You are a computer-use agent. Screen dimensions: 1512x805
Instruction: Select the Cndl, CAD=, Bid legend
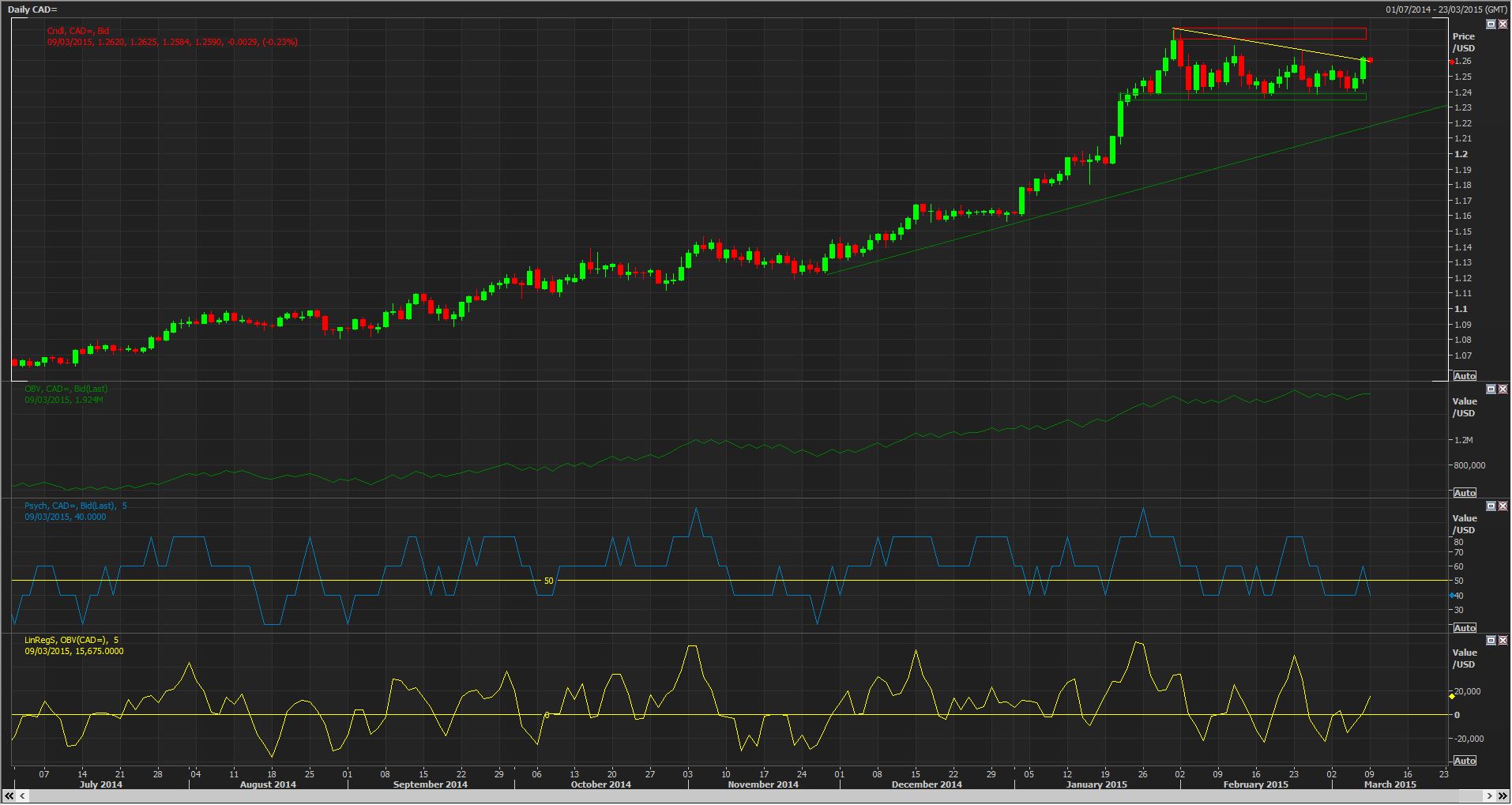(x=78, y=32)
